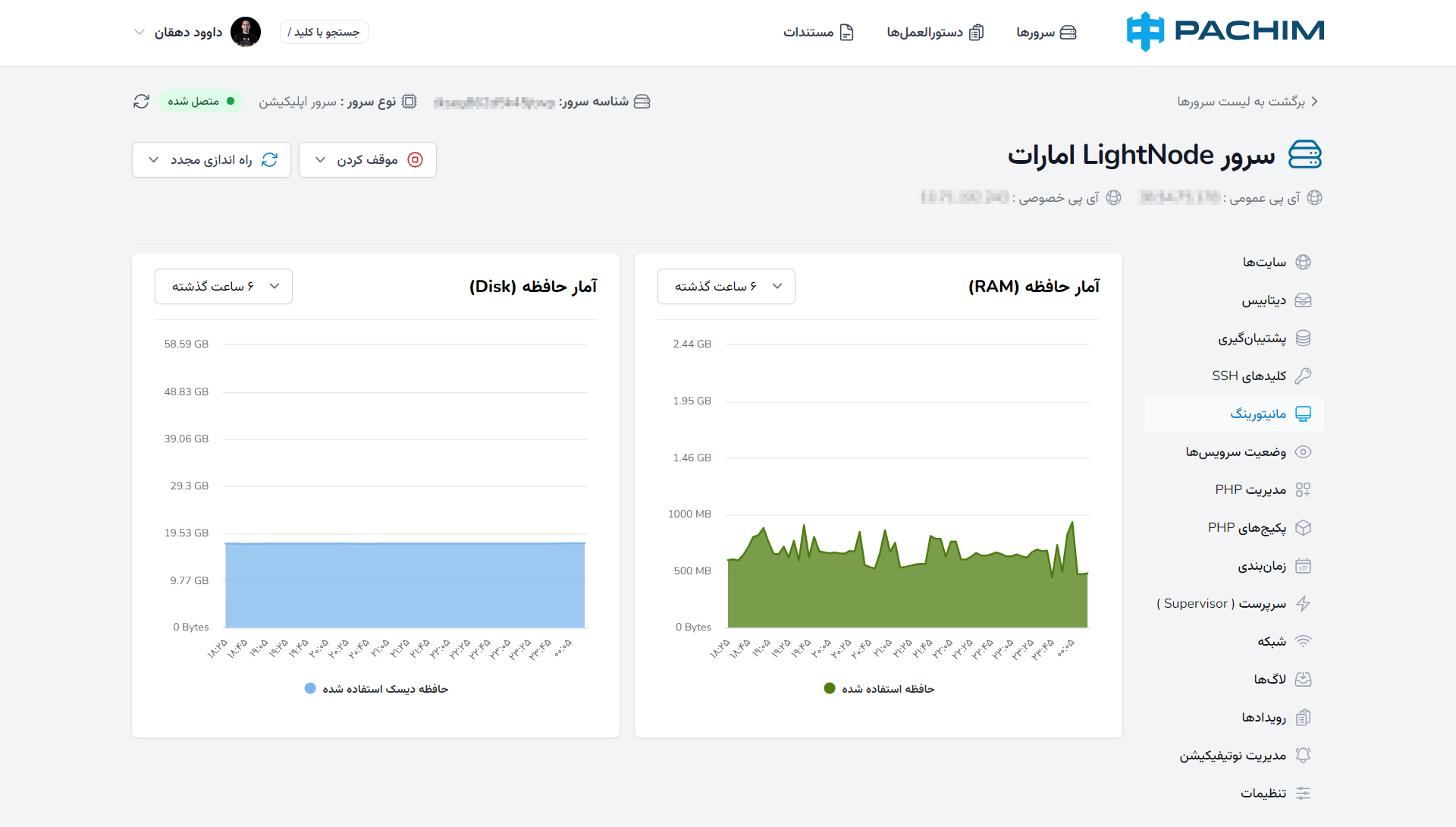Select the مانیتورینگ sidebar item

1235,413
